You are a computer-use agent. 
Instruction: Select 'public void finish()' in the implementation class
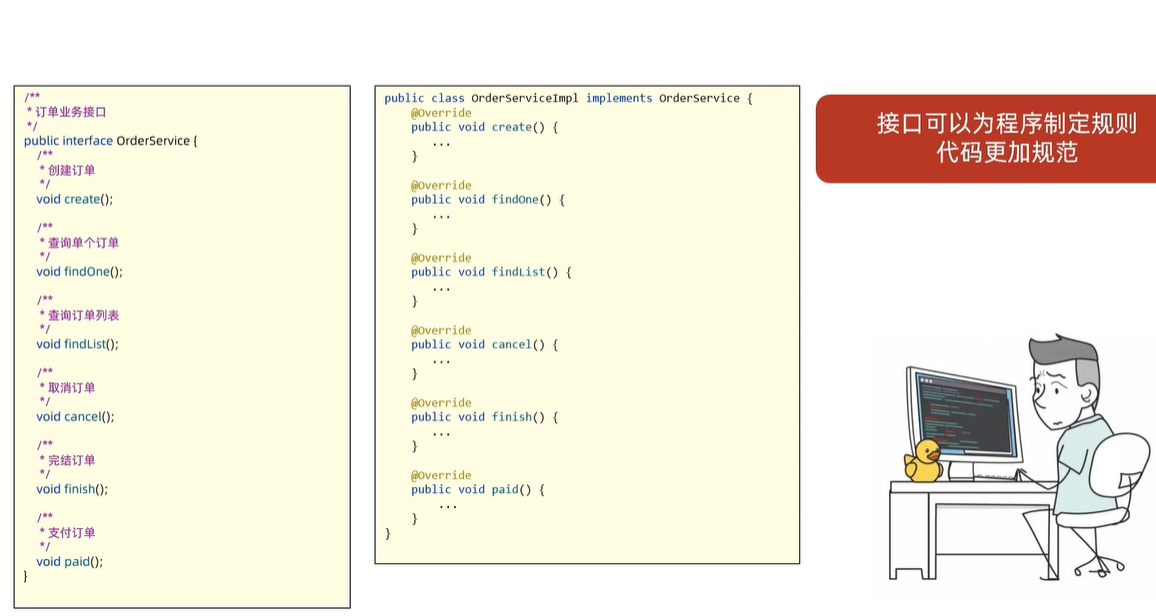484,417
